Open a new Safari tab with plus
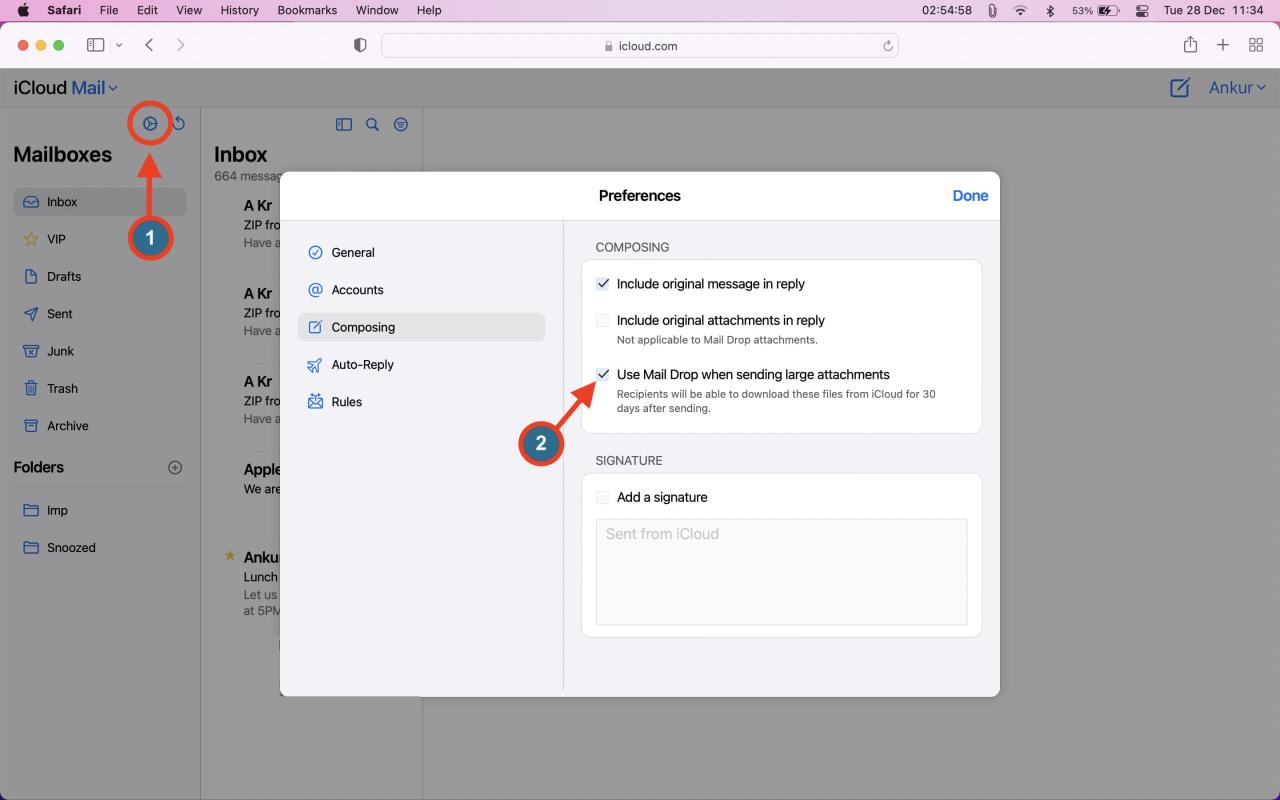 pyautogui.click(x=1223, y=45)
